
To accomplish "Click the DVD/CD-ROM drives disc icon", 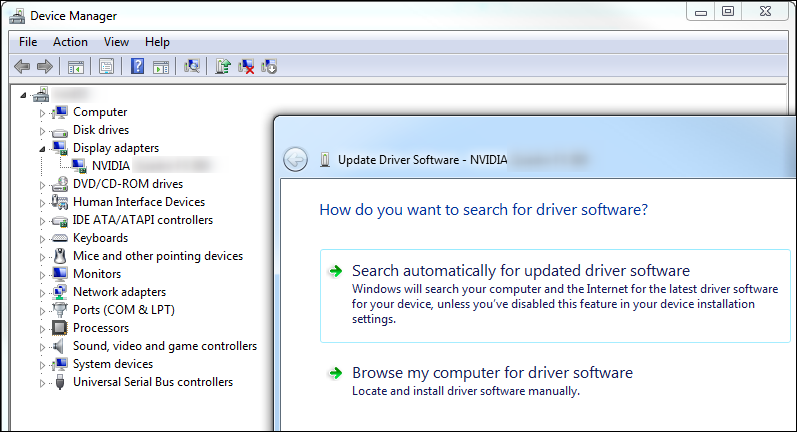I will [x=60, y=184].
